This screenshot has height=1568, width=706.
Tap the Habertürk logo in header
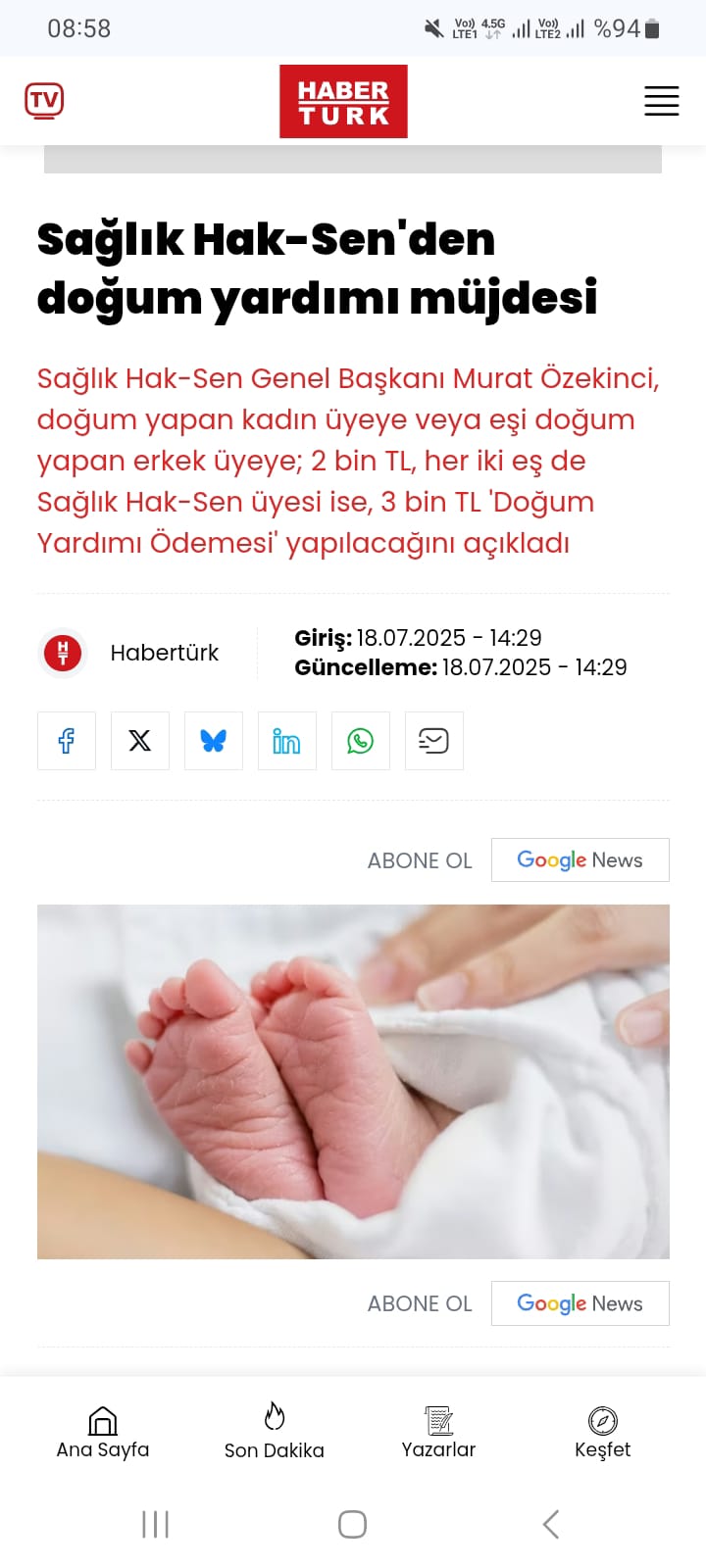(343, 101)
